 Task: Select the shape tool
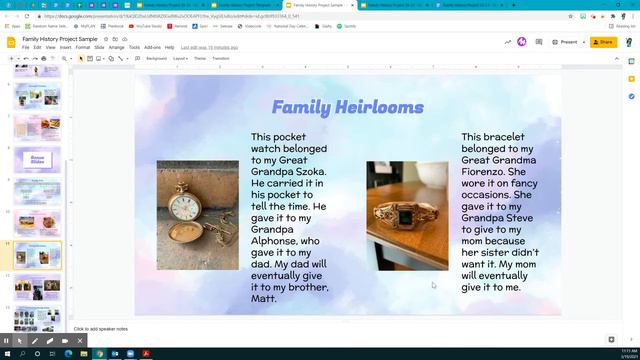point(111,59)
